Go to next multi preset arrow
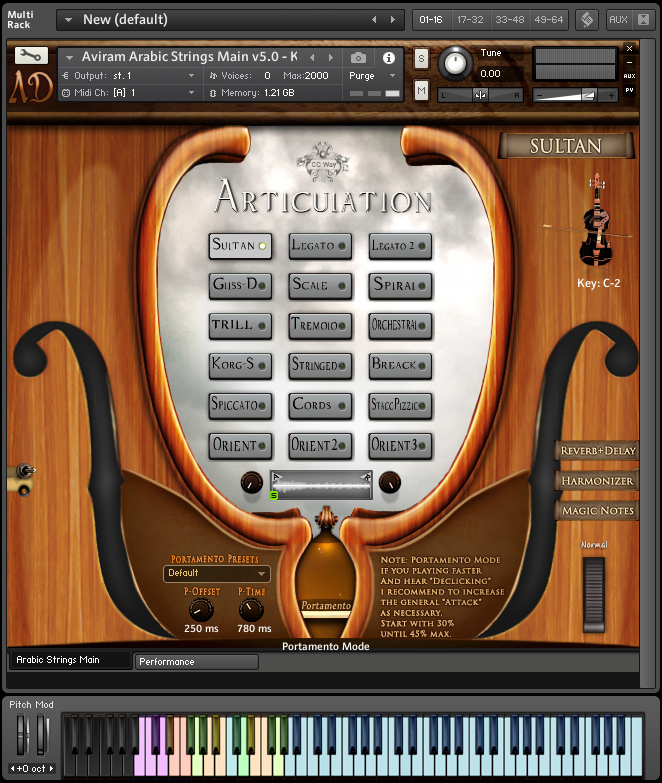This screenshot has height=783, width=662. coord(393,19)
